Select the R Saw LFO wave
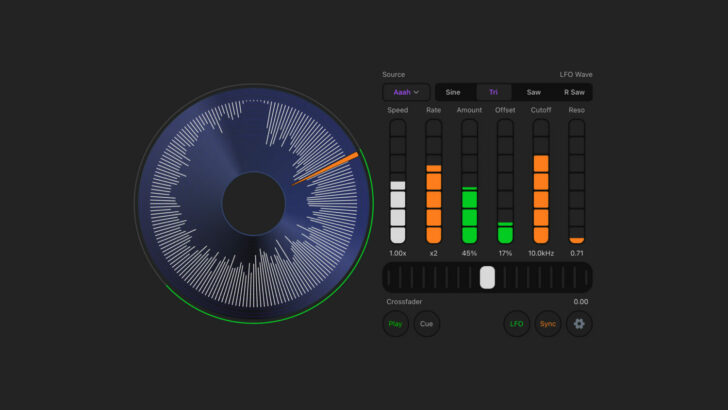 point(574,92)
